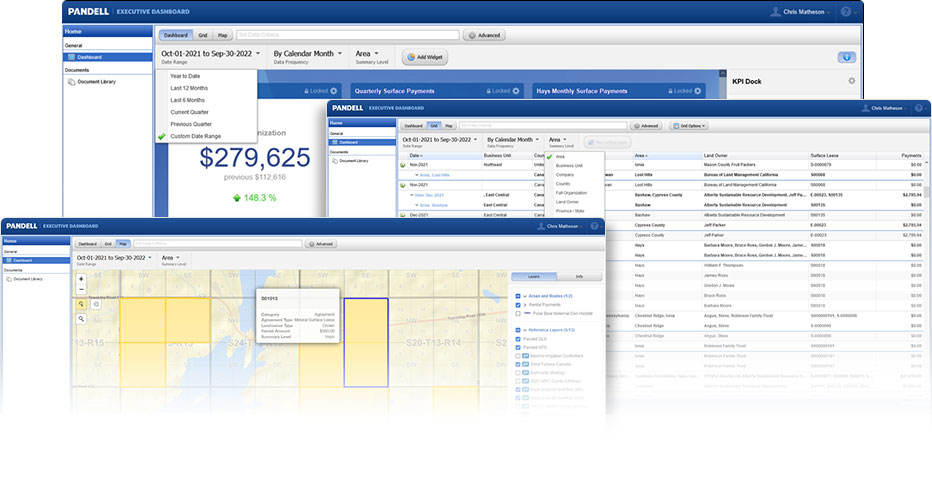932x487 pixels.
Task: Zoom in on the map with the plus button
Action: [x=81, y=279]
